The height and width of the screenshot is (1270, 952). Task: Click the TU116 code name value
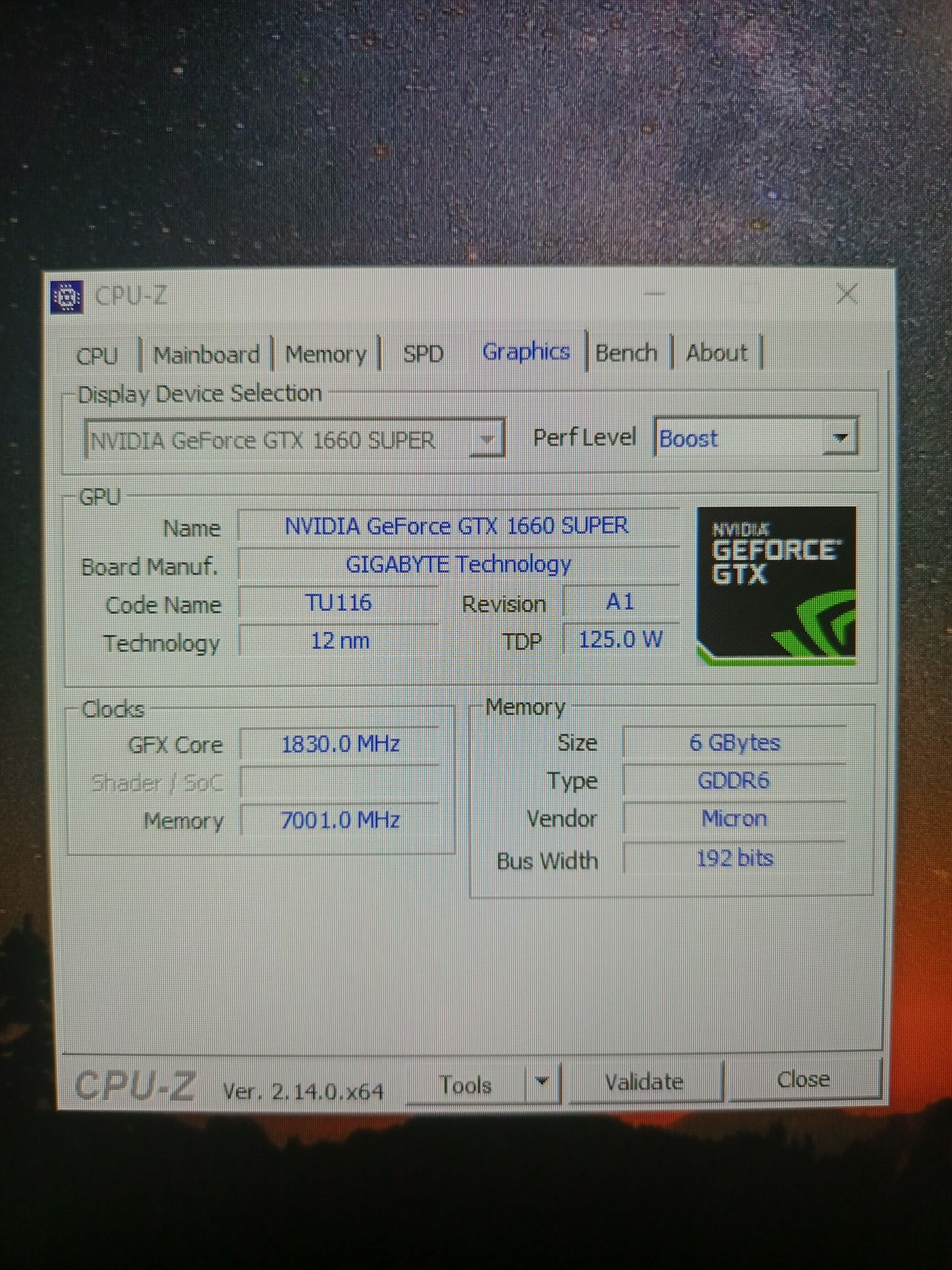(338, 603)
